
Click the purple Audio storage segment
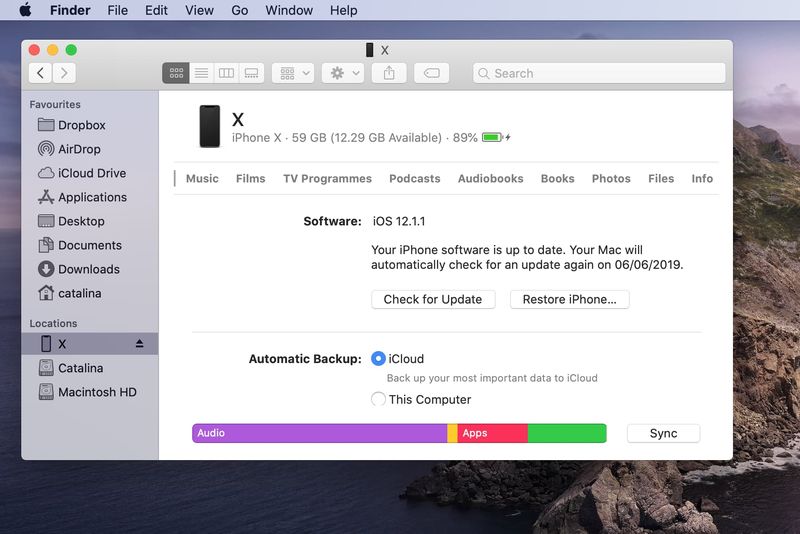319,433
